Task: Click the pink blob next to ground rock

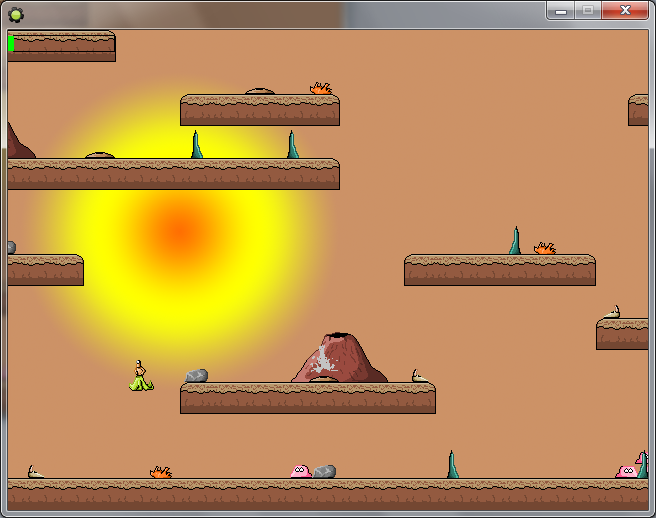Action: coord(300,470)
